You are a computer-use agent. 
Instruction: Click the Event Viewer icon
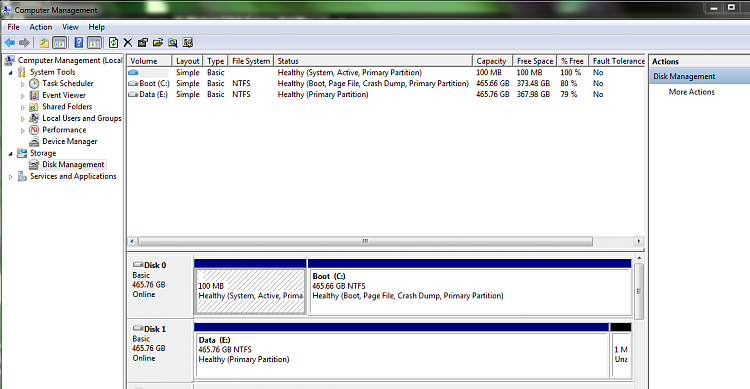point(34,95)
